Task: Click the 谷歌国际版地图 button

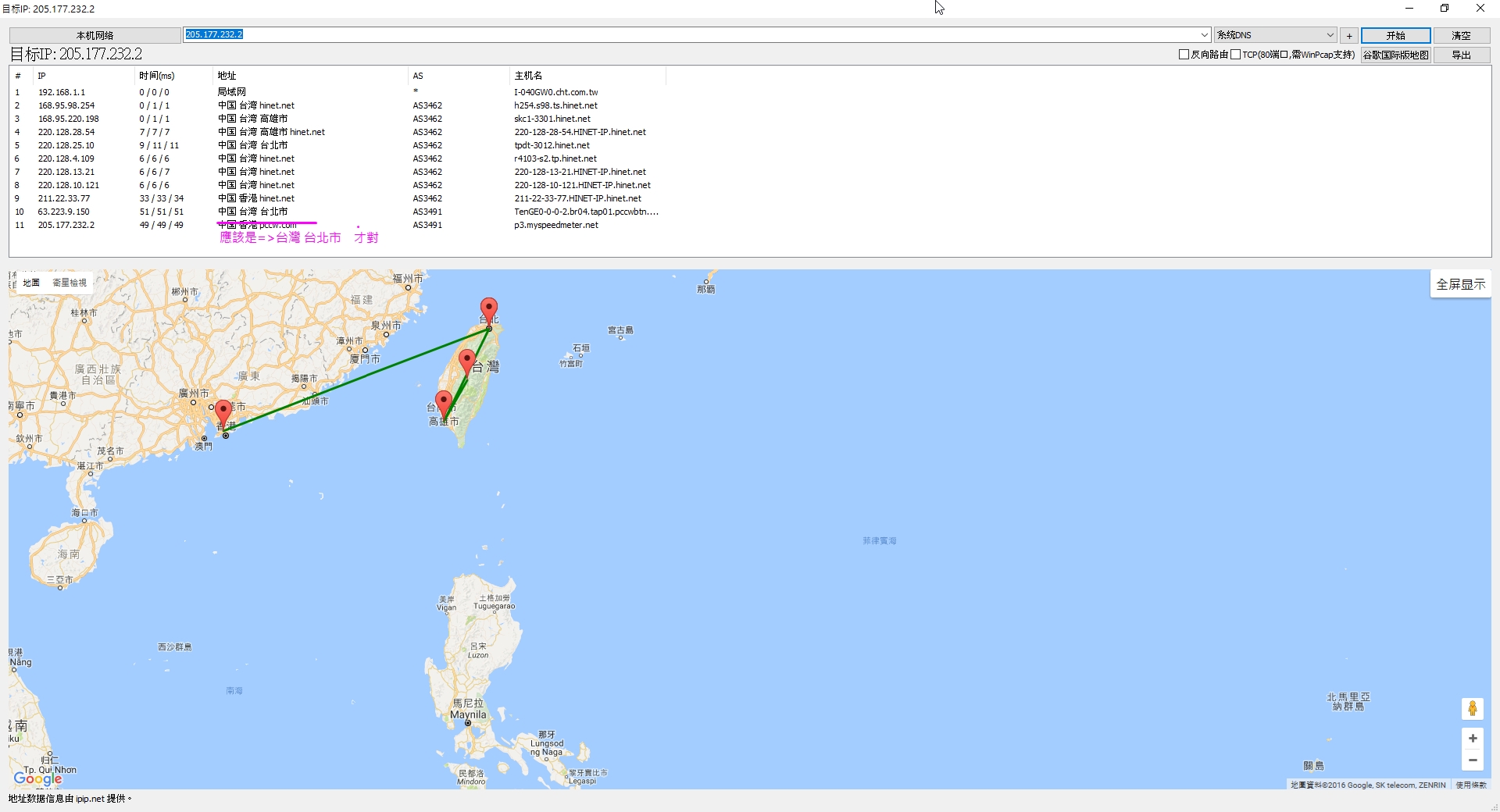Action: pyautogui.click(x=1395, y=55)
